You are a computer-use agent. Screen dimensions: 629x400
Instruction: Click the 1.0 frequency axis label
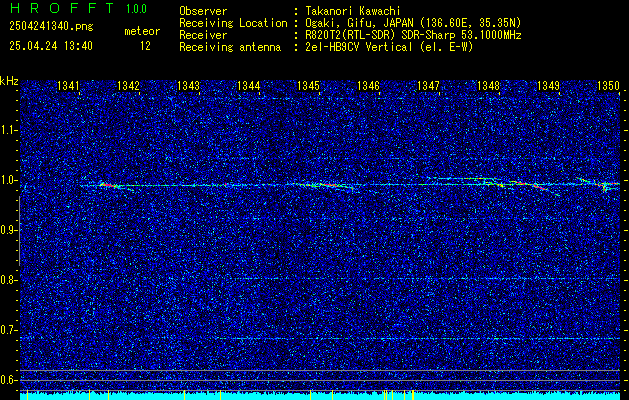pos(9,180)
